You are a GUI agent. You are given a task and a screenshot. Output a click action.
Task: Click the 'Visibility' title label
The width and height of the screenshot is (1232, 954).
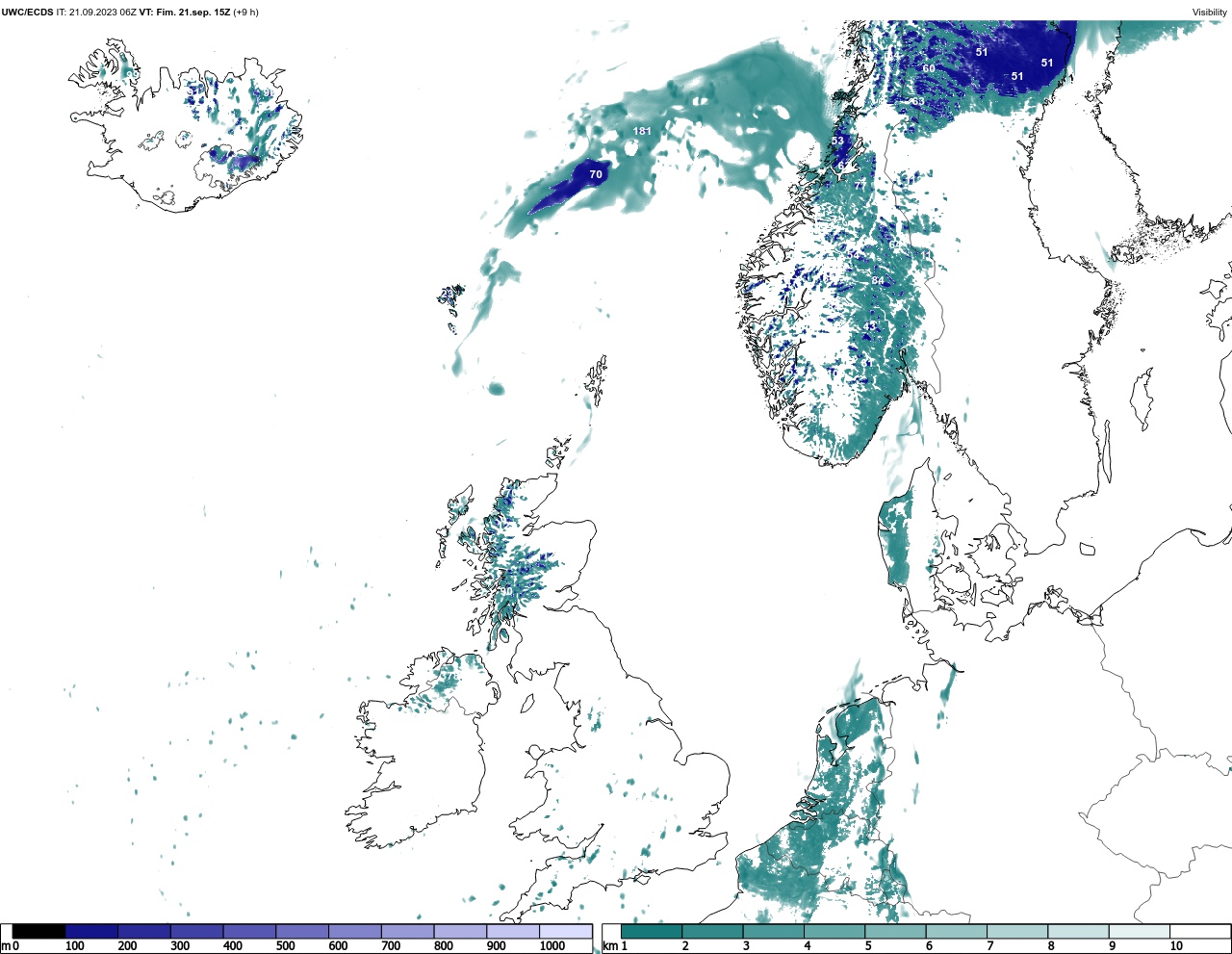point(1210,13)
